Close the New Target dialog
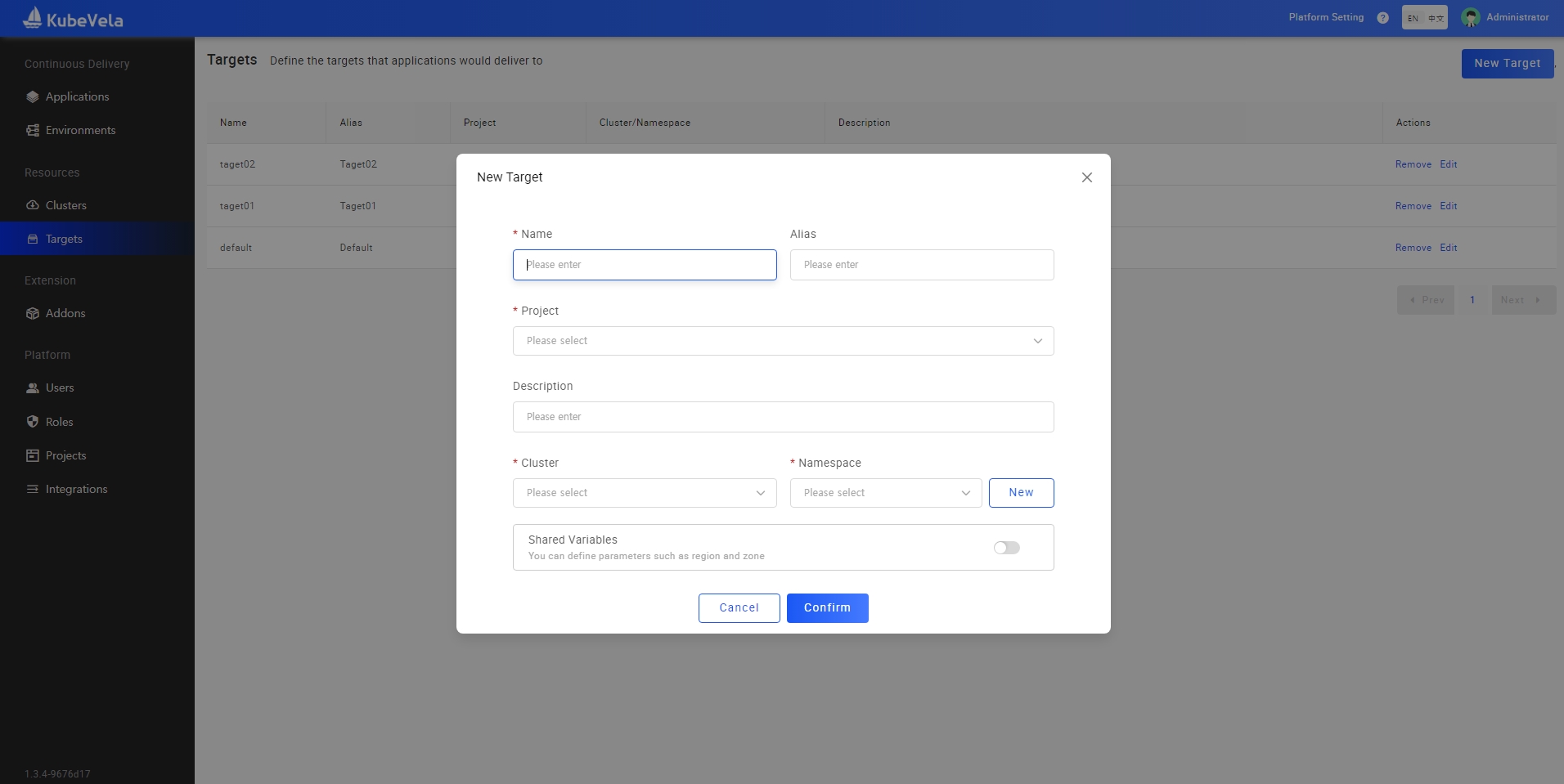This screenshot has width=1564, height=784. 1086,177
